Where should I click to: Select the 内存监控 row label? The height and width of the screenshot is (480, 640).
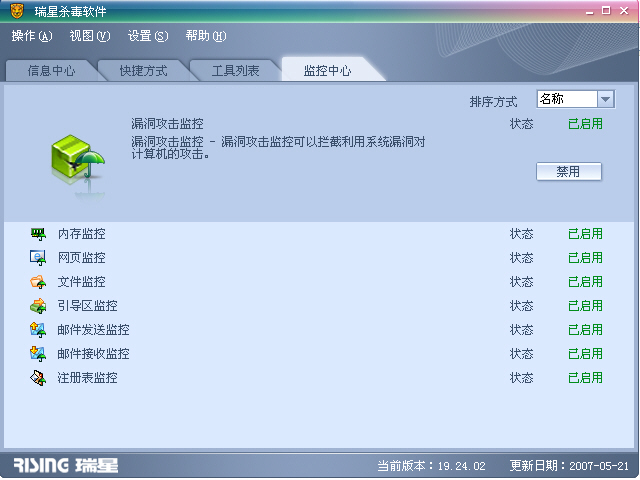82,234
